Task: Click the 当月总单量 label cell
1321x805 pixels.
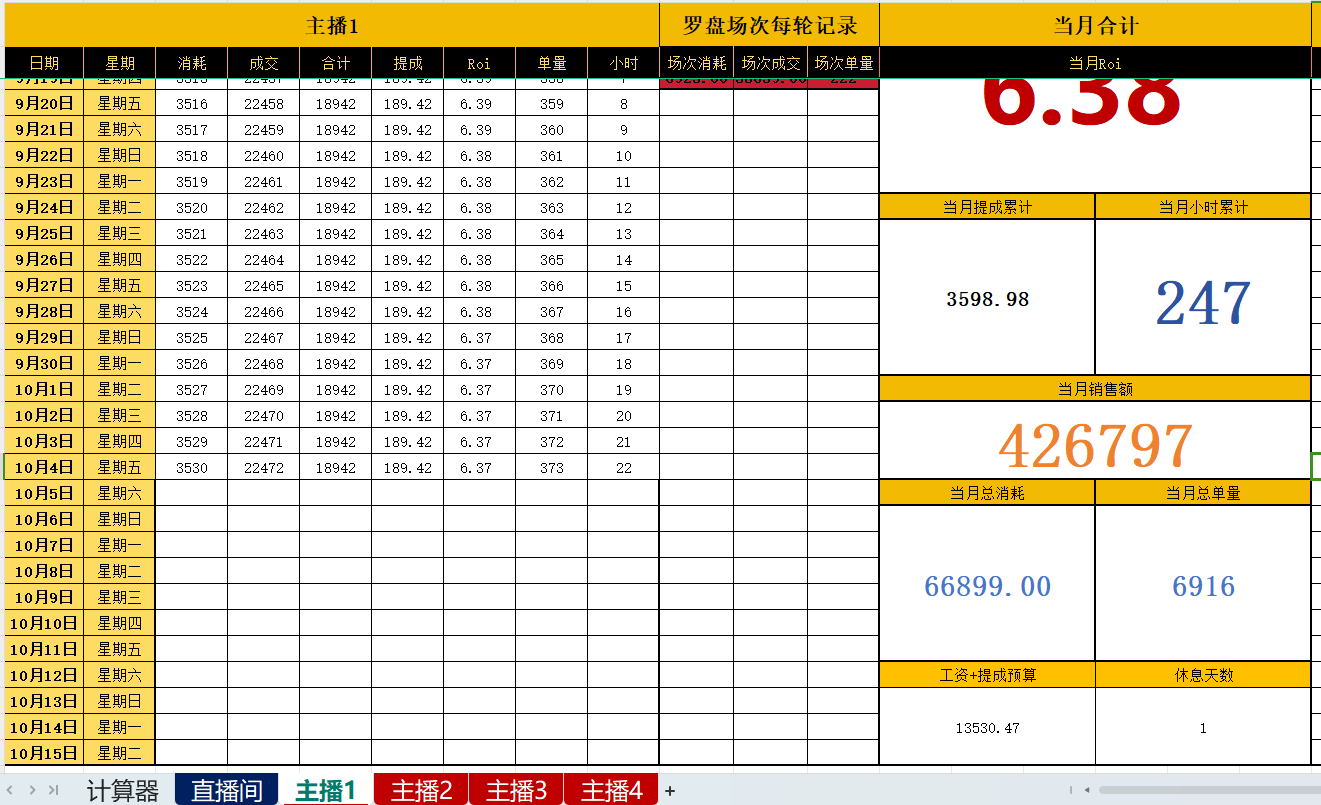Action: pyautogui.click(x=1203, y=493)
